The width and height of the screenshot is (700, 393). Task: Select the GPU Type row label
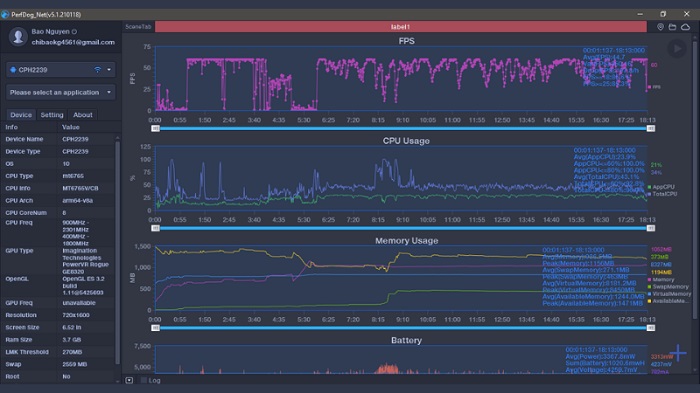click(x=19, y=251)
